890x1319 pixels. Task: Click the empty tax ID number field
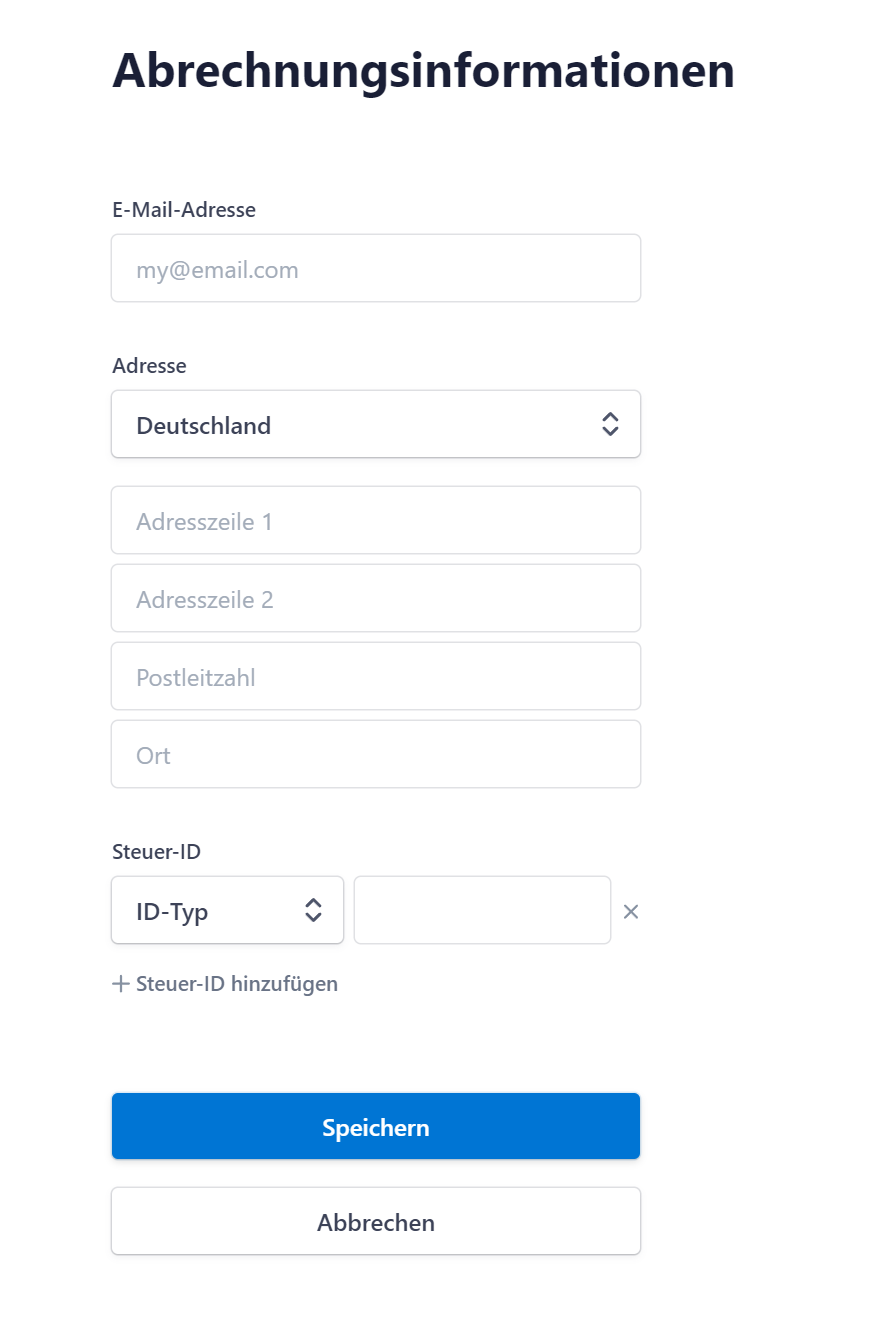point(482,910)
